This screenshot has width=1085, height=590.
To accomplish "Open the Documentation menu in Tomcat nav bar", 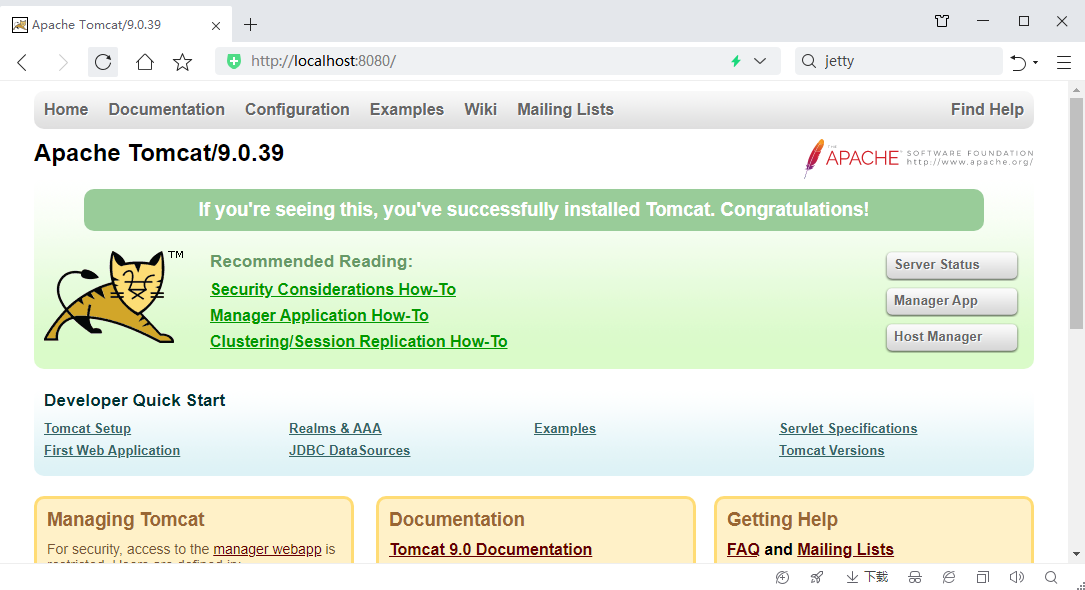I will coord(166,110).
